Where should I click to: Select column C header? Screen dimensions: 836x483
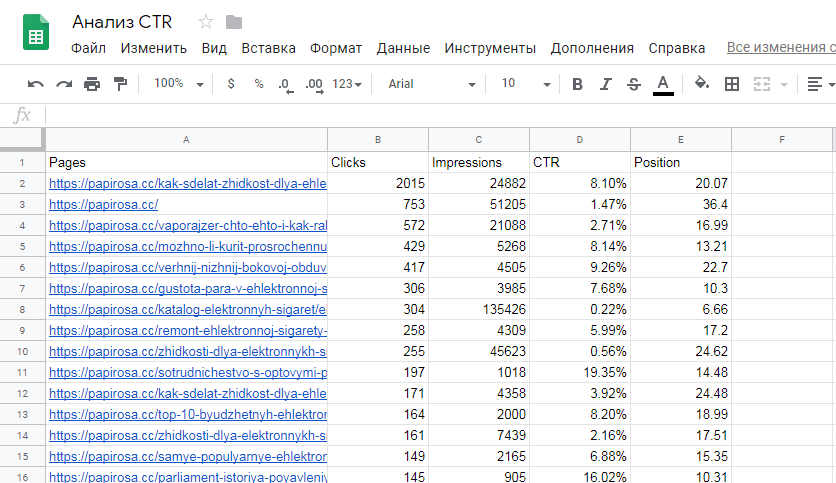[x=479, y=140]
